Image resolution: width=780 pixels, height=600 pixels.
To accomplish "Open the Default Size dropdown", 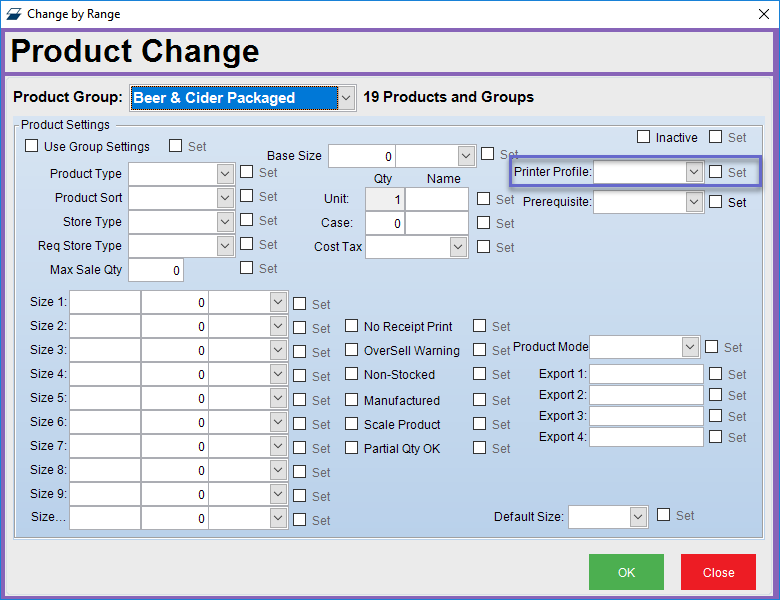I will coord(638,517).
